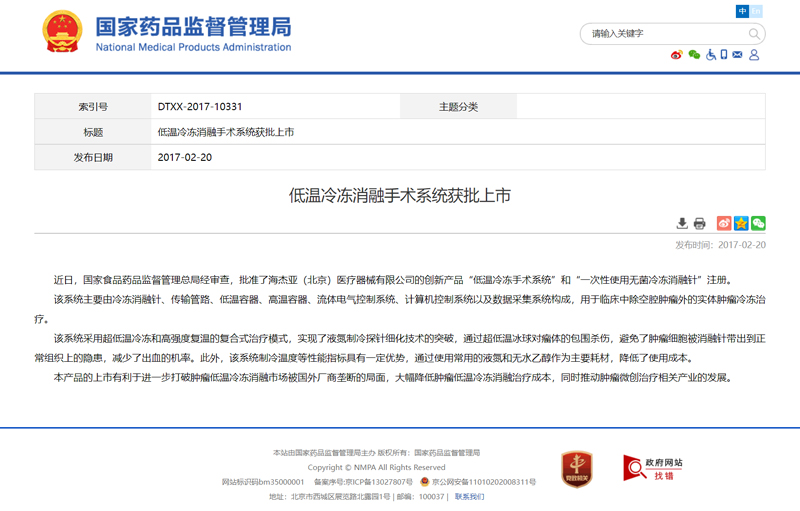Click the magnifier search icon
This screenshot has width=800, height=511.
[754, 34]
